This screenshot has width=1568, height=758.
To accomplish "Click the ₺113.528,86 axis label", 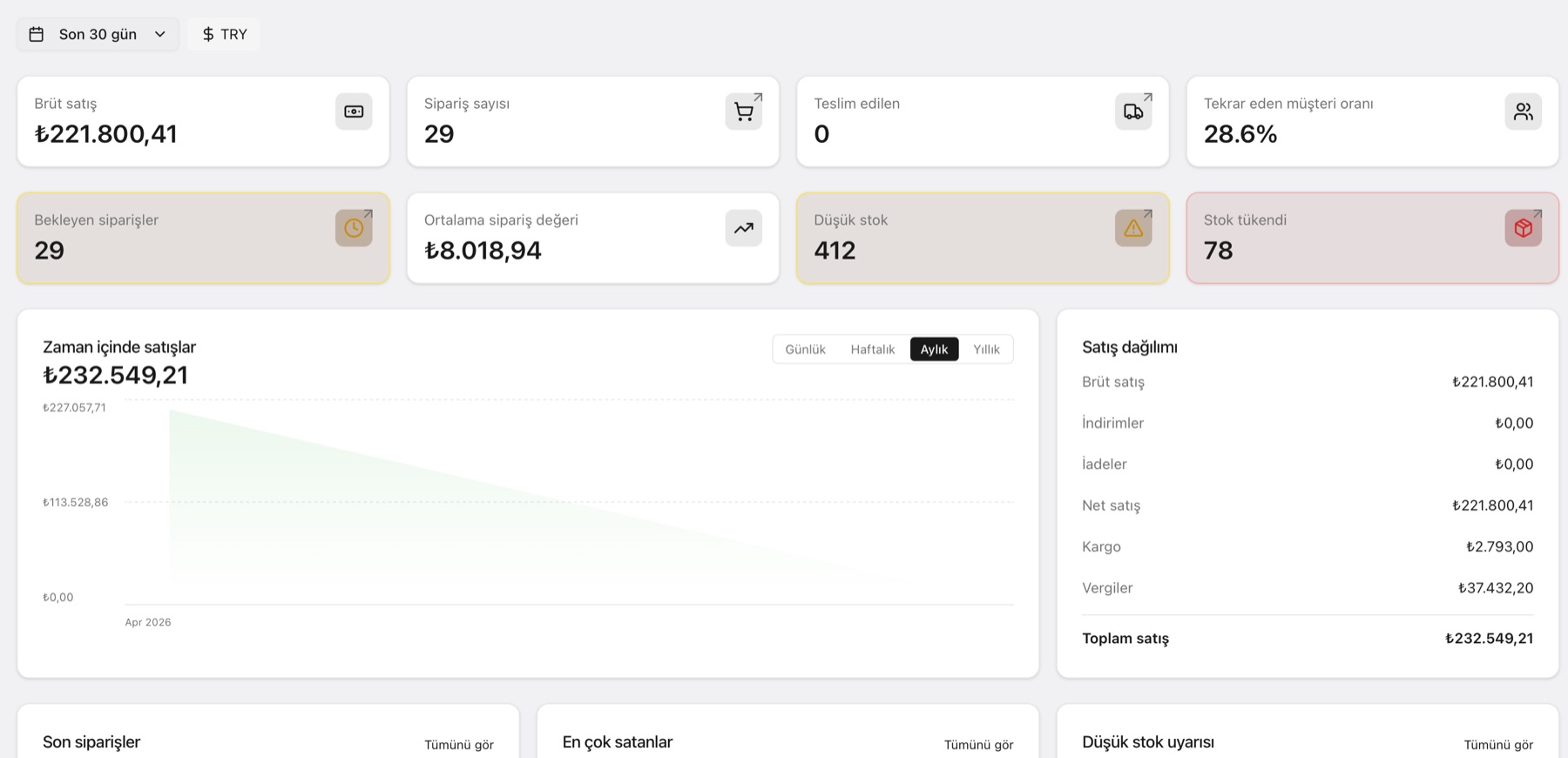I will pos(75,503).
